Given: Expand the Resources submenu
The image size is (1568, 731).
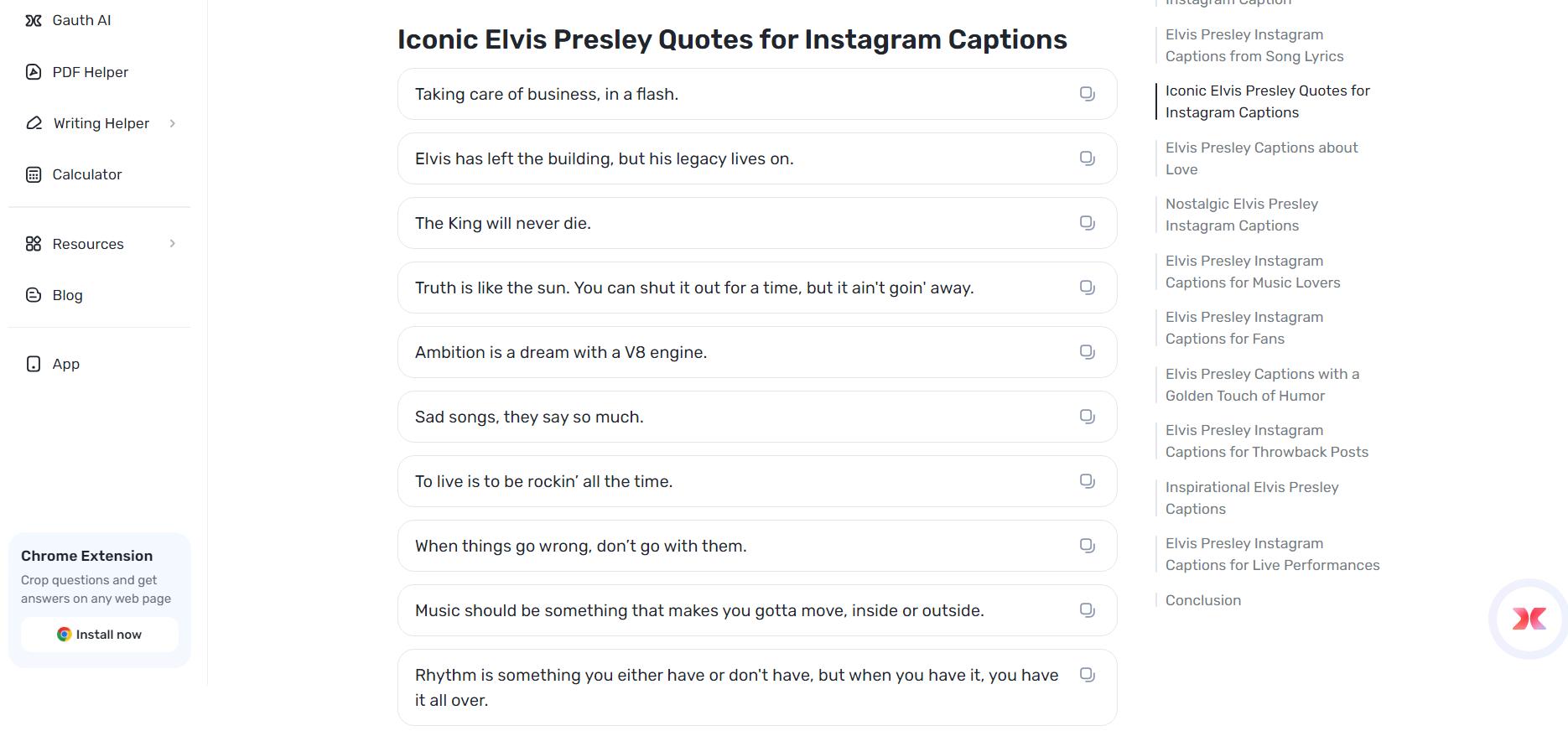Looking at the screenshot, I should [174, 243].
